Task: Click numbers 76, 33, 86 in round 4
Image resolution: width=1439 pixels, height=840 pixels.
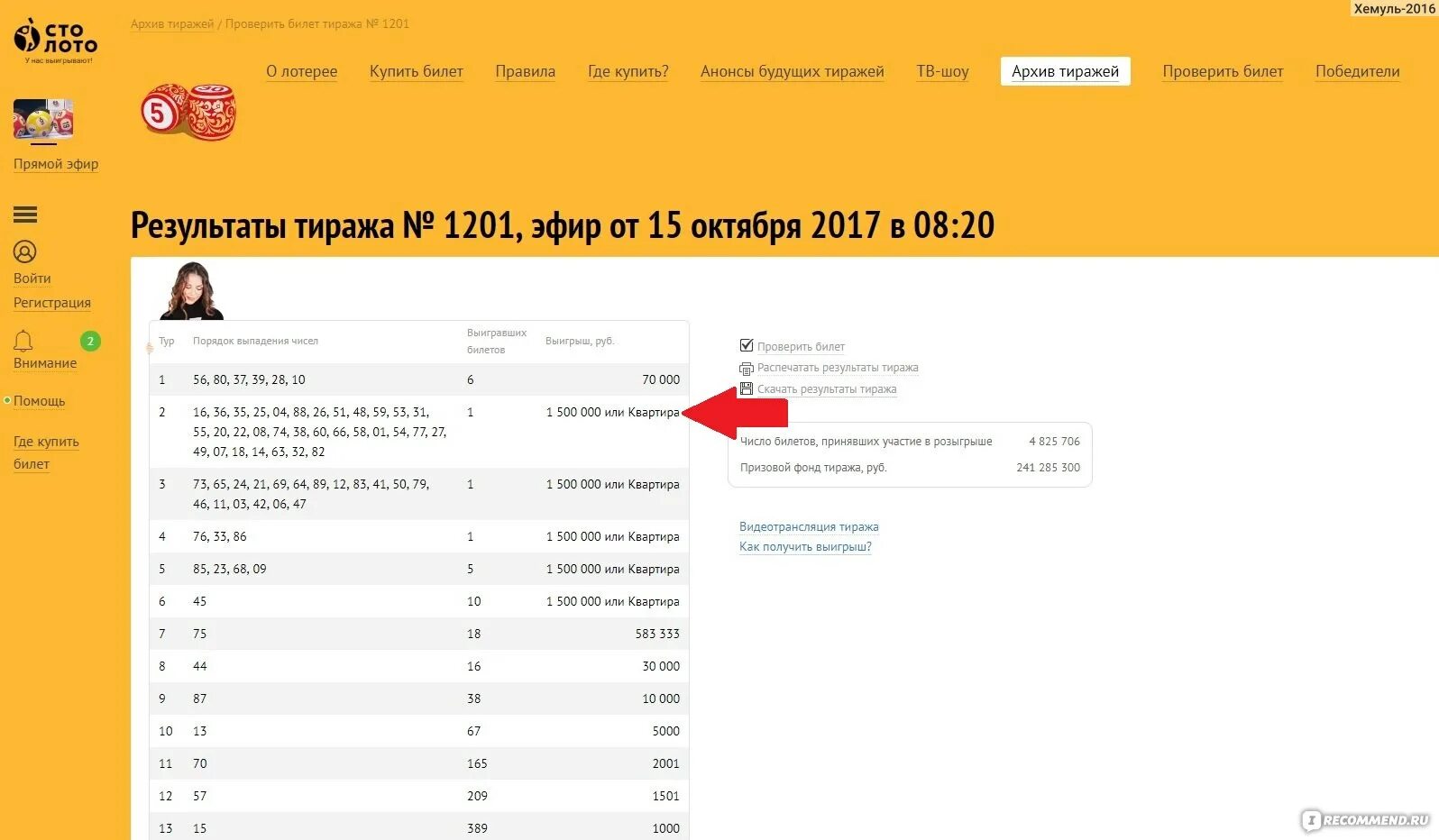Action: 220,537
